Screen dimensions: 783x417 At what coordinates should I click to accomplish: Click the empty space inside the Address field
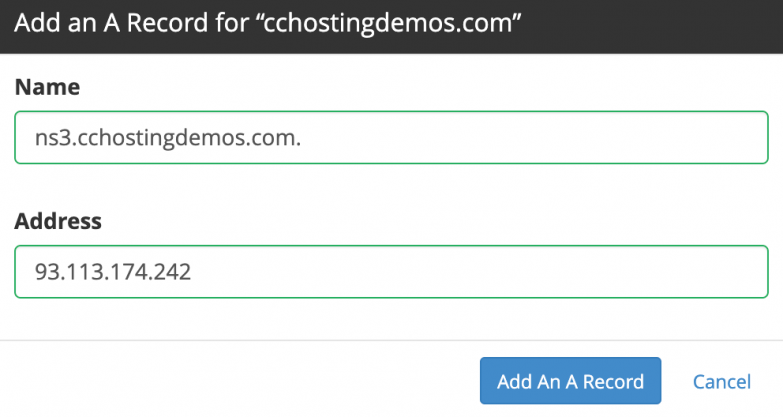pos(500,272)
